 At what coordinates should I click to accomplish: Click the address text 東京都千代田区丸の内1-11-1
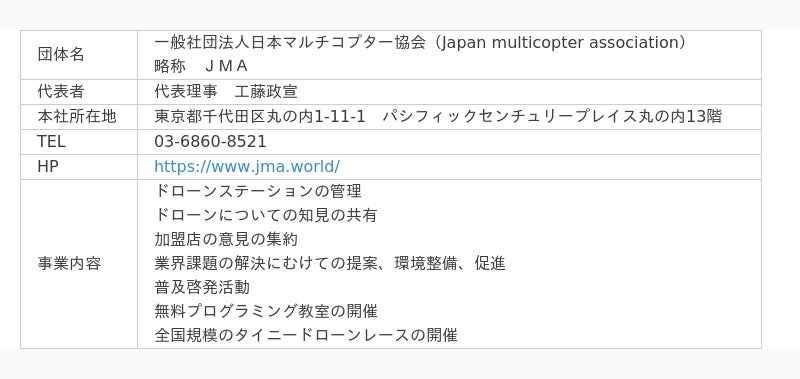(x=260, y=117)
